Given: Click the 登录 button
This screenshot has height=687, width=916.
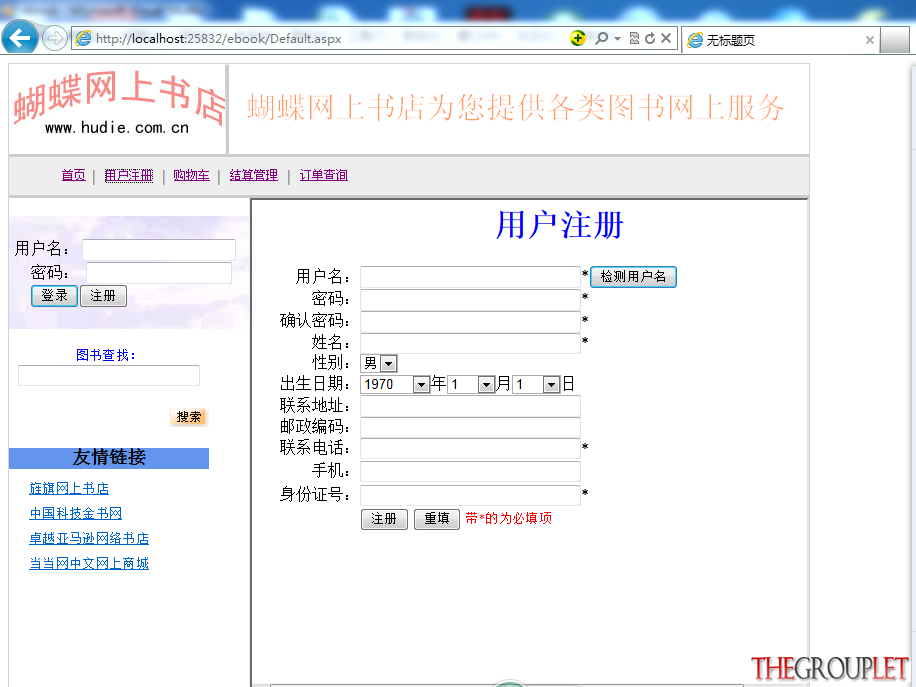Looking at the screenshot, I should [x=54, y=296].
